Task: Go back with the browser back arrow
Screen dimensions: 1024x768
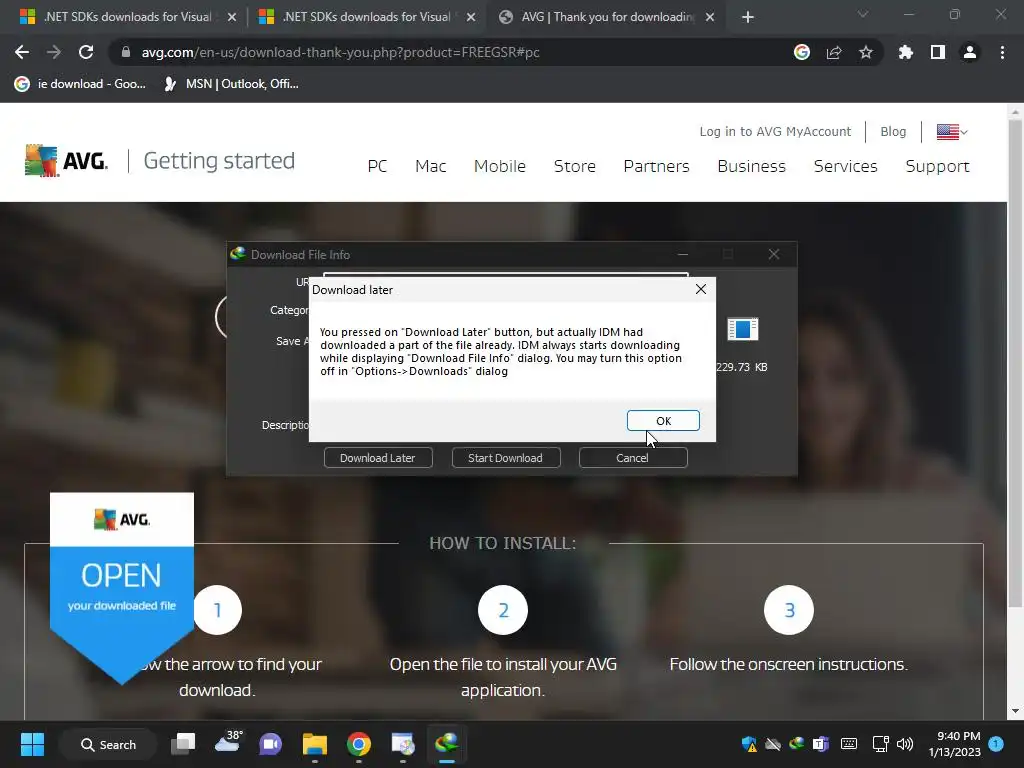Action: tap(22, 52)
